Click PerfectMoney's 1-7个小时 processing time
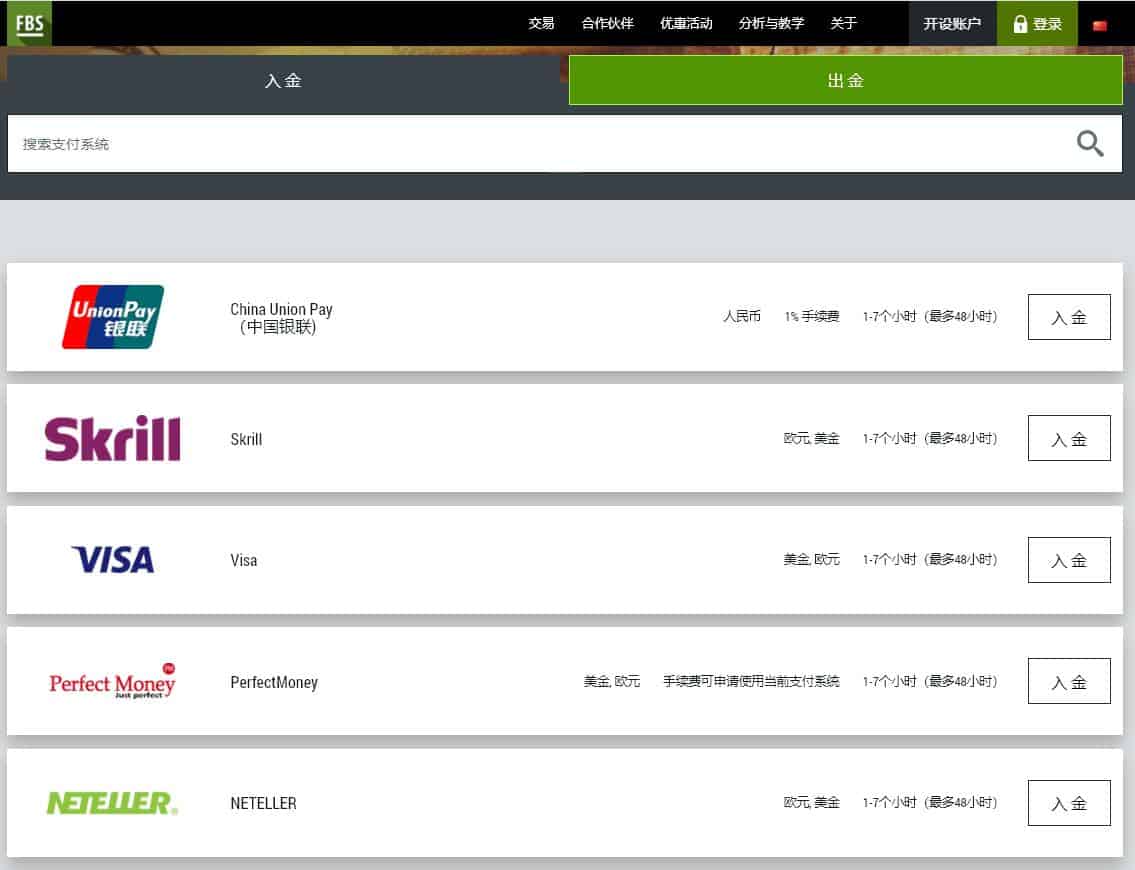This screenshot has width=1135, height=870. coord(930,681)
